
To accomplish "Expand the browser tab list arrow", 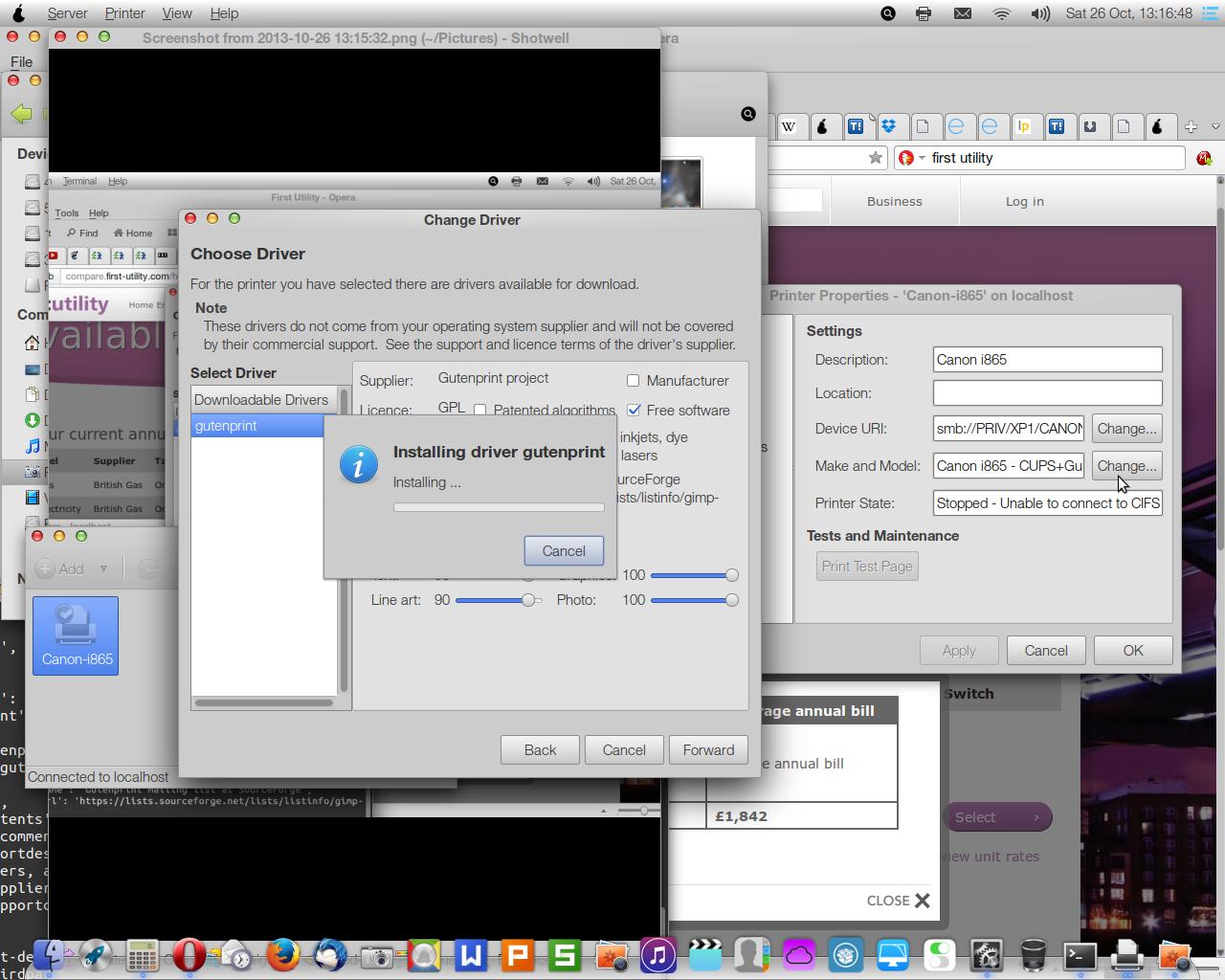I will tap(1215, 126).
